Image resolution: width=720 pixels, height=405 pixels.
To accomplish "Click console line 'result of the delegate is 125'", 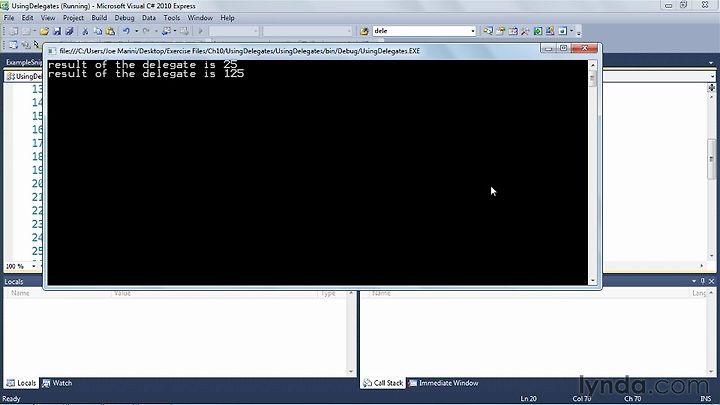I will click(146, 74).
